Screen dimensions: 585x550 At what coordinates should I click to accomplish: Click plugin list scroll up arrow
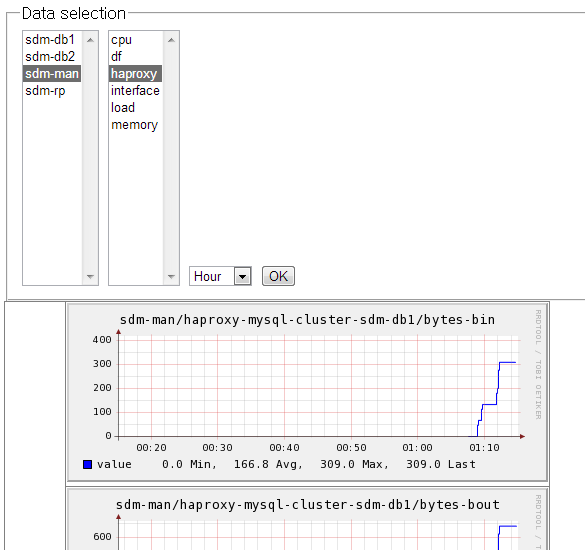pyautogui.click(x=171, y=40)
